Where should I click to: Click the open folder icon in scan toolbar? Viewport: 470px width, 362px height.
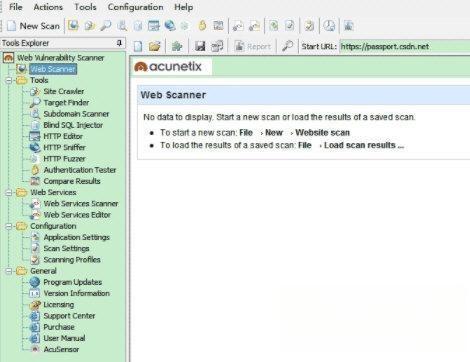pos(155,46)
